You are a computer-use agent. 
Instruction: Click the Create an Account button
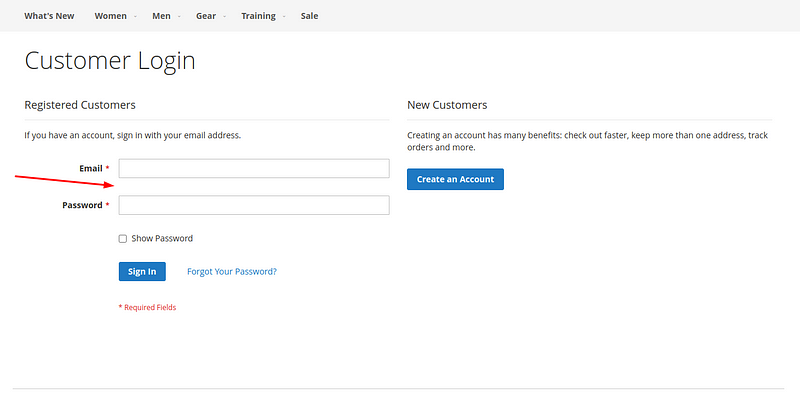(x=455, y=179)
